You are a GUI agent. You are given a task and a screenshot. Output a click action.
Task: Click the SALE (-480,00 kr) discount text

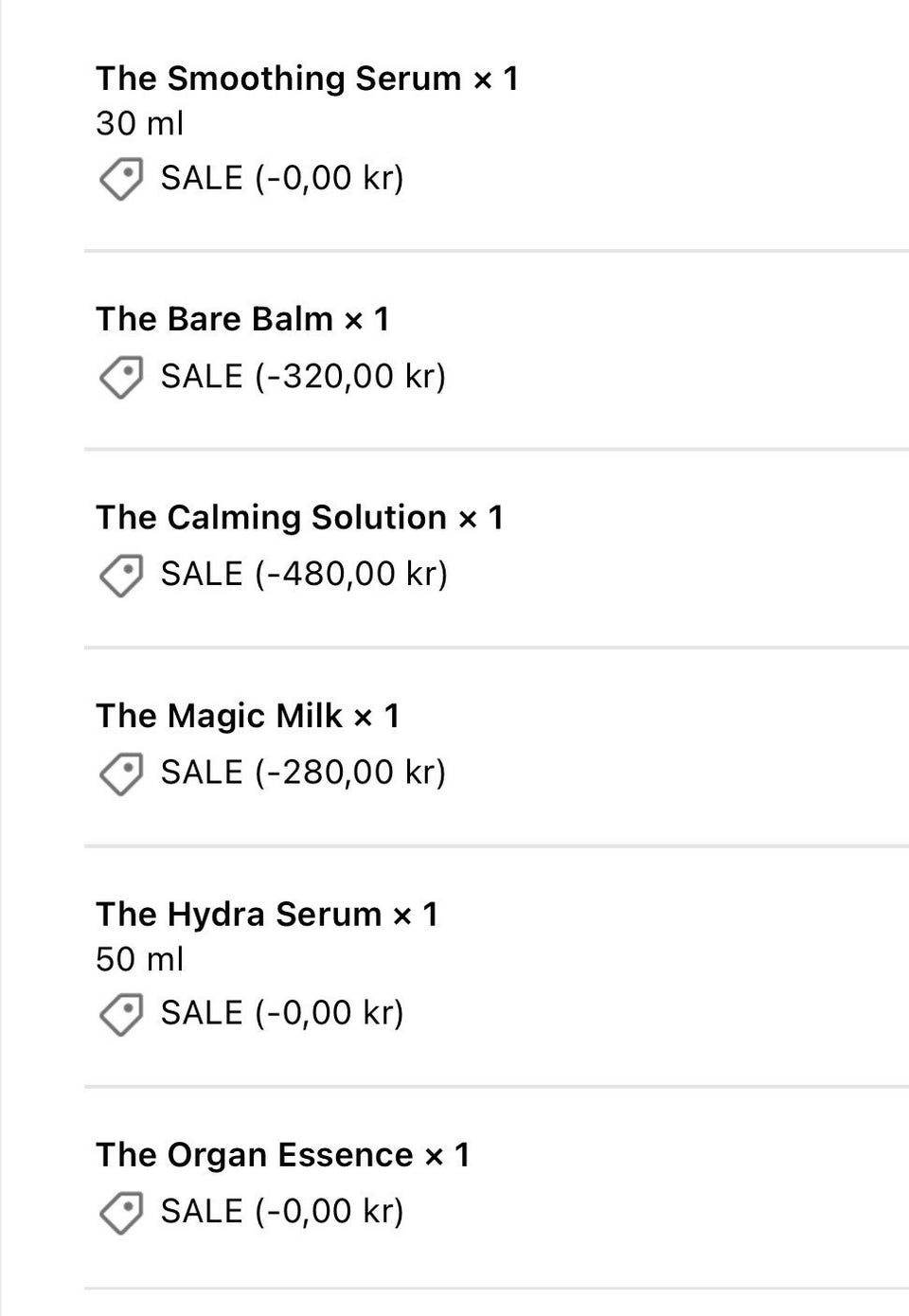point(304,575)
